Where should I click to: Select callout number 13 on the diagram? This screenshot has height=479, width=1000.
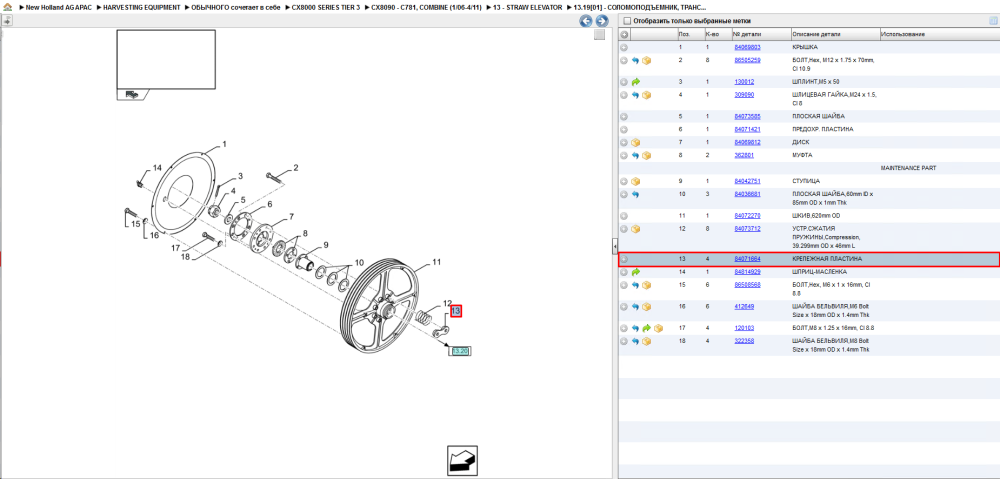click(455, 311)
